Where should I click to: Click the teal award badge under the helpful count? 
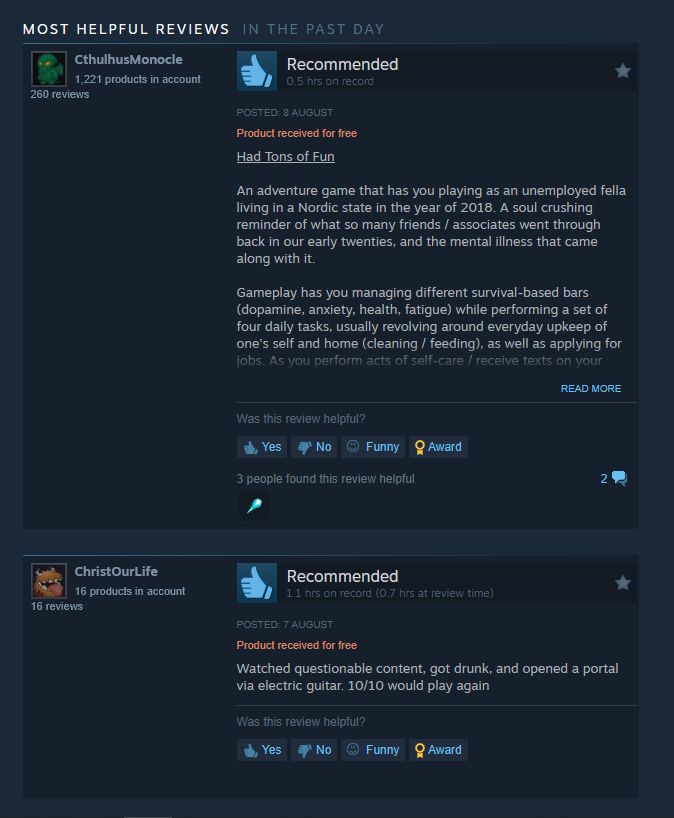[254, 506]
